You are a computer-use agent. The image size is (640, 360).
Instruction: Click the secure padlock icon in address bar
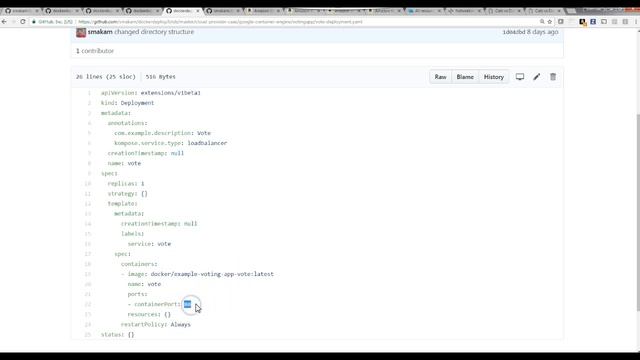click(x=34, y=22)
